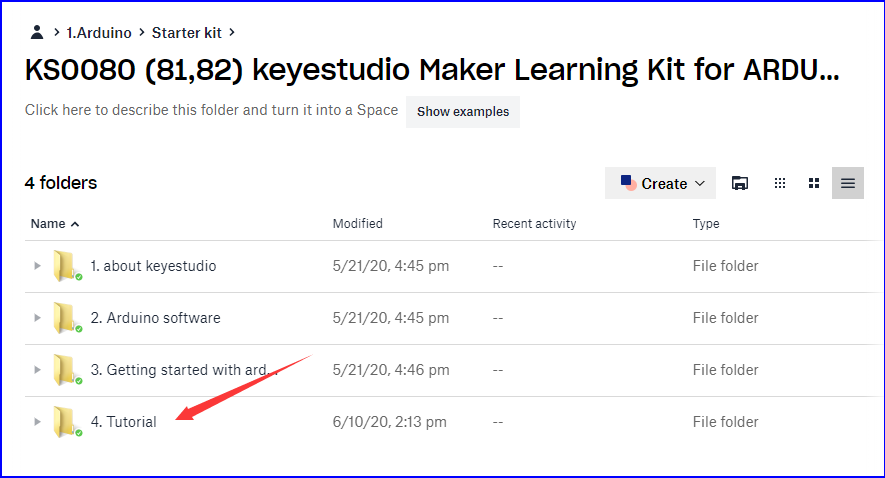
Task: Open the 1.Arduino breadcrumb
Action: (x=99, y=33)
